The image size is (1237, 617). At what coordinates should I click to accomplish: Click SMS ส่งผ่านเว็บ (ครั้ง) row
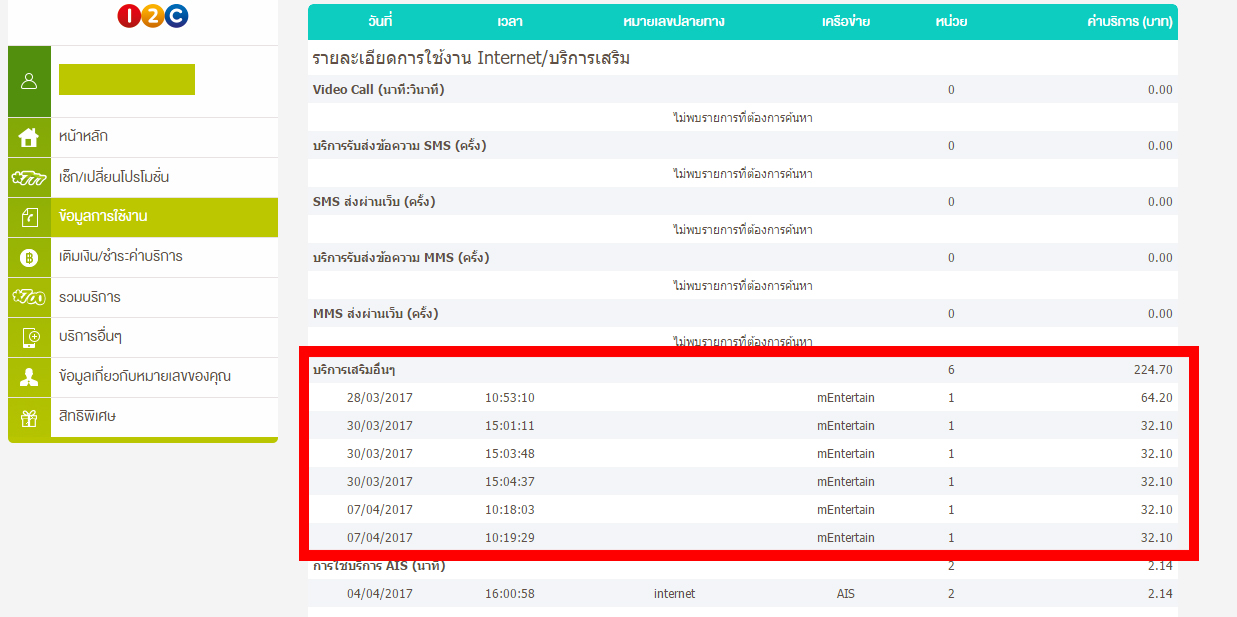point(743,202)
